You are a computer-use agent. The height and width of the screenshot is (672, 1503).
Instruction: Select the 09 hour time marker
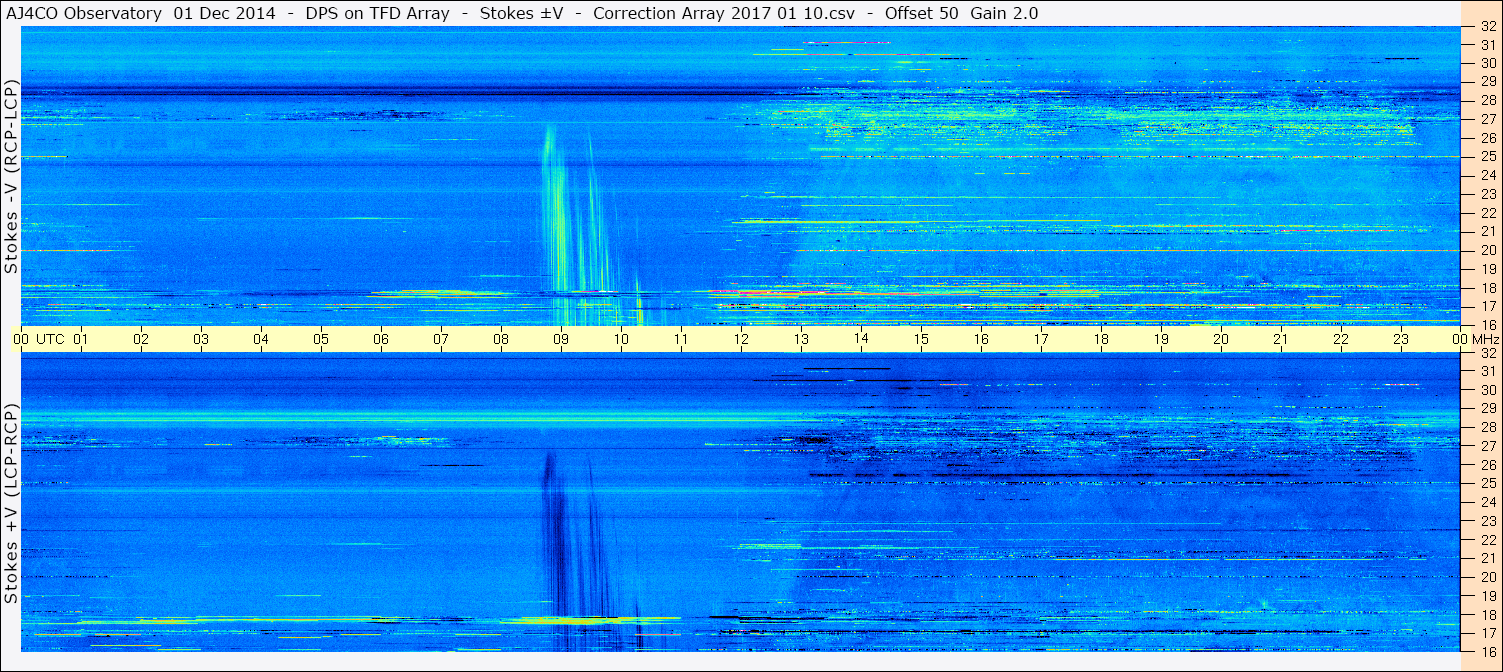[x=561, y=340]
